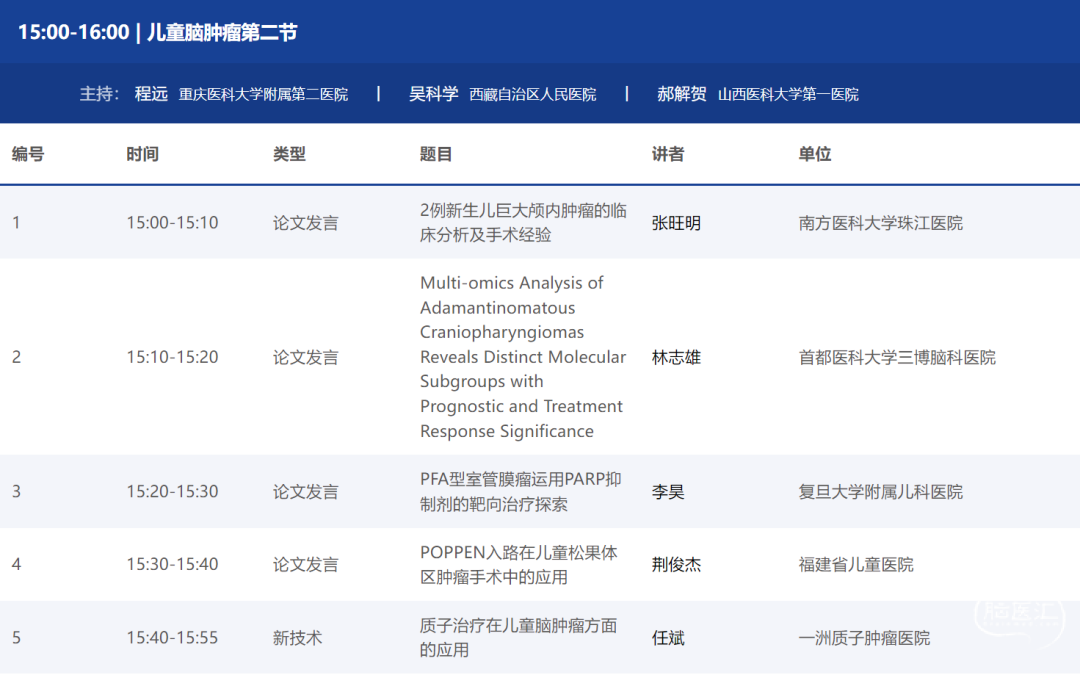The height and width of the screenshot is (675, 1080).
Task: Click the 编号 column header
Action: click(x=28, y=154)
